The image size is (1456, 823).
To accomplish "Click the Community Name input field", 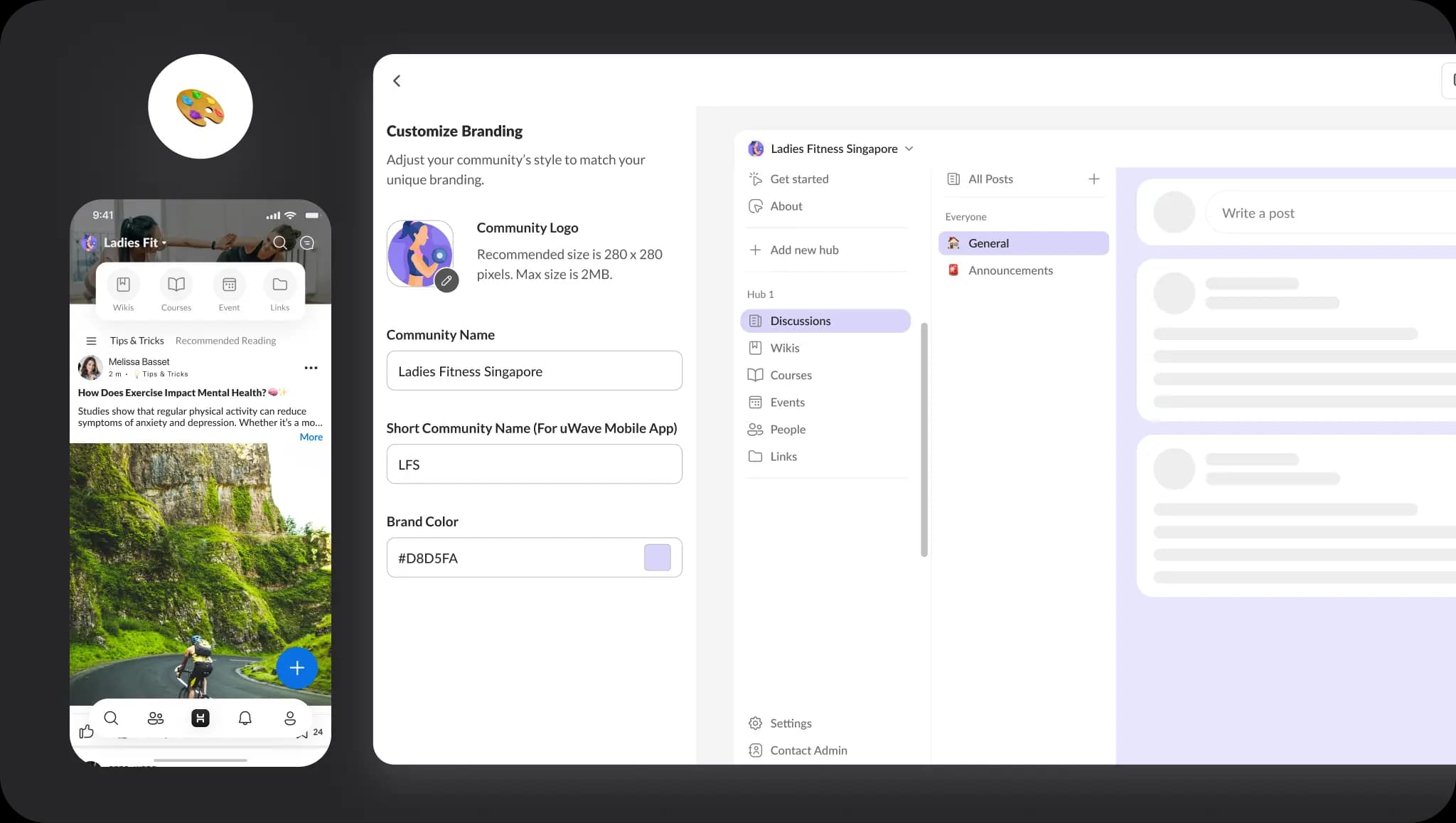I will (534, 370).
